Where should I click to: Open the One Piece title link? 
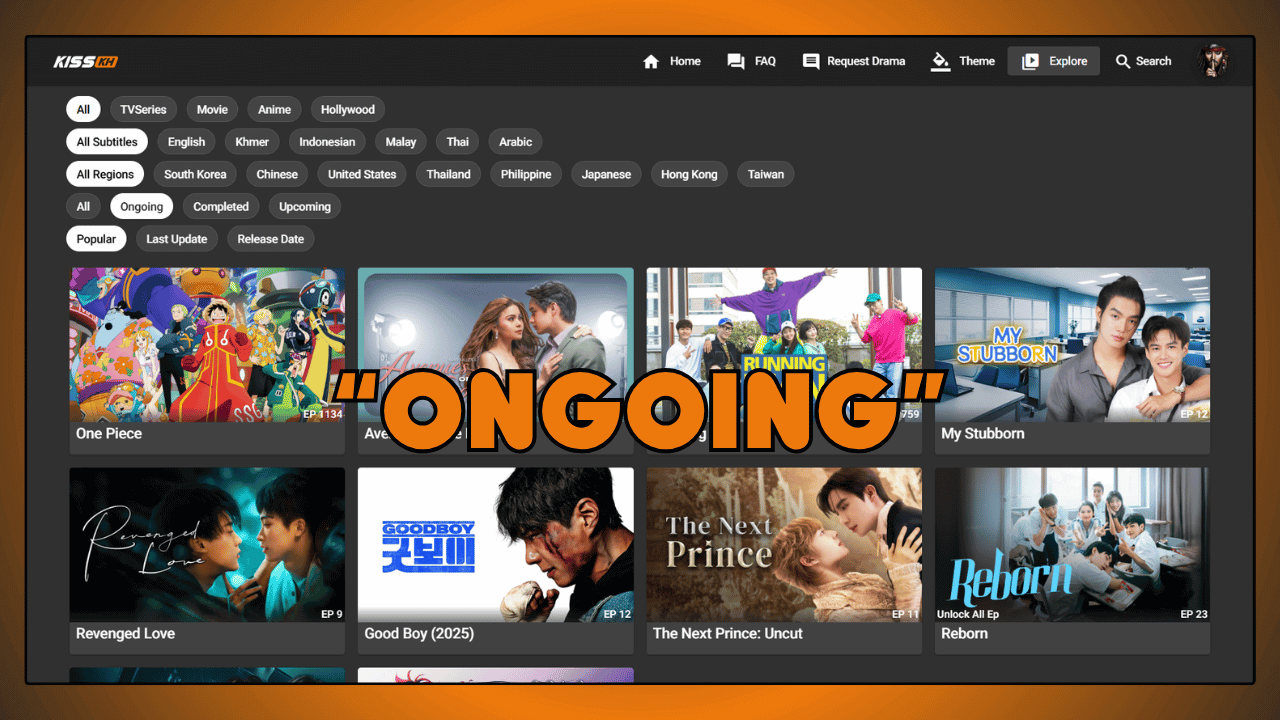pos(109,434)
